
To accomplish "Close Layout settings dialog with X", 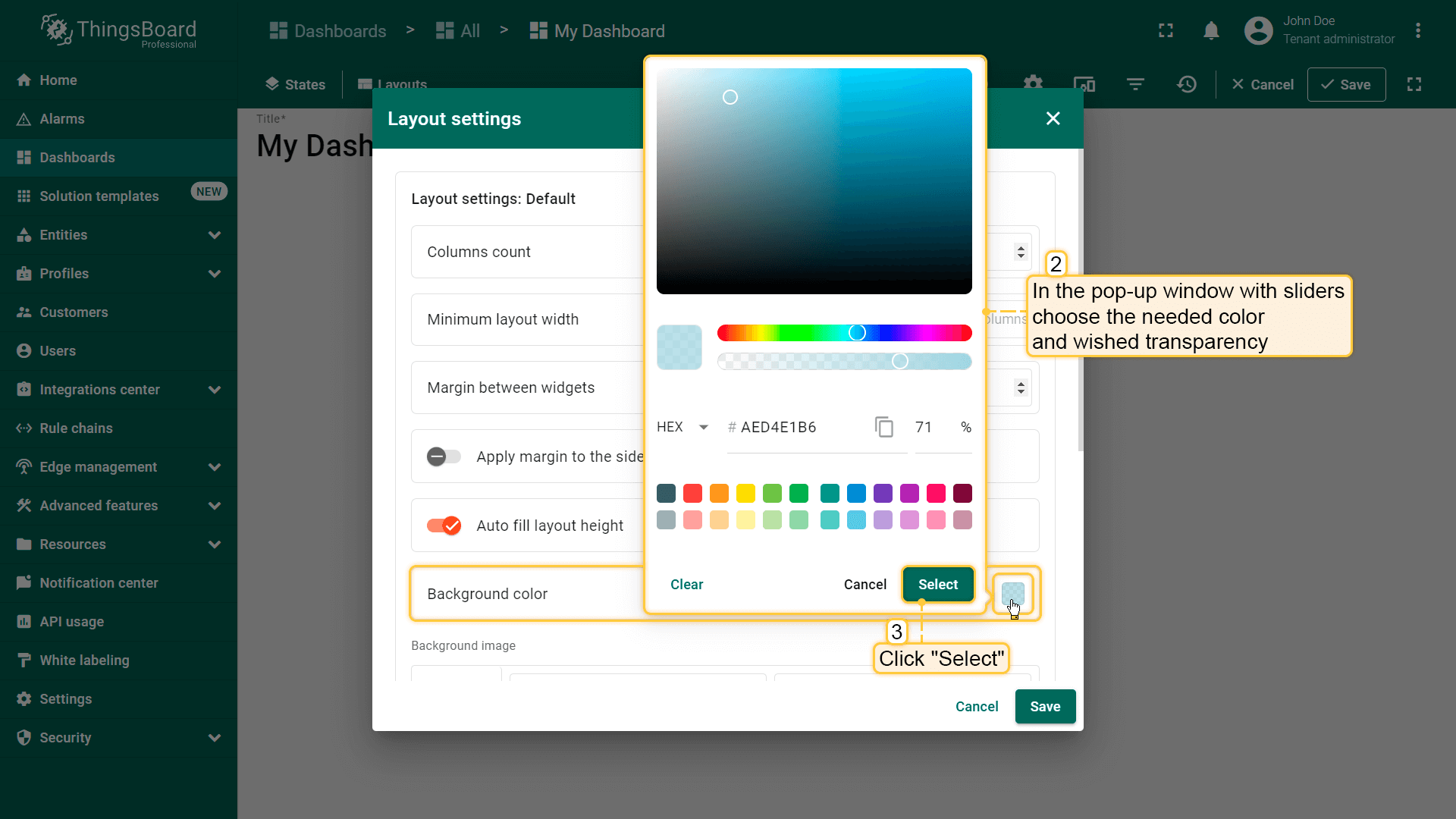I will 1053,118.
